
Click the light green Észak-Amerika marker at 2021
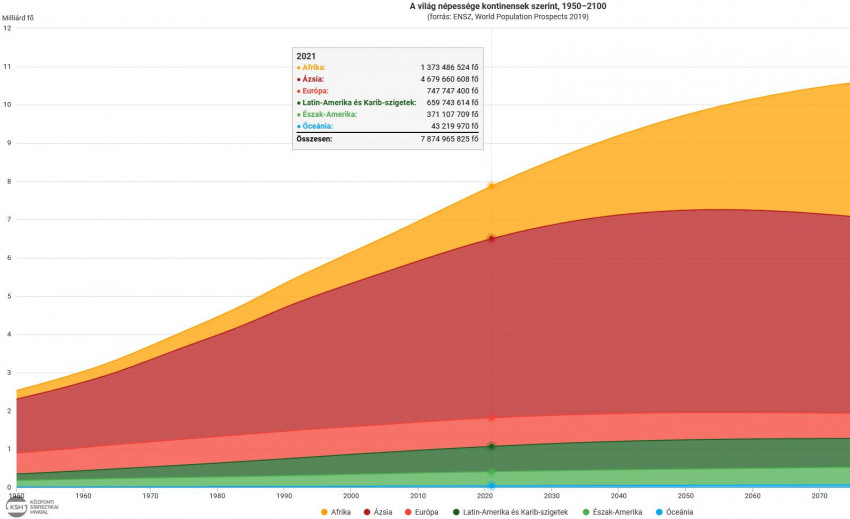(491, 472)
